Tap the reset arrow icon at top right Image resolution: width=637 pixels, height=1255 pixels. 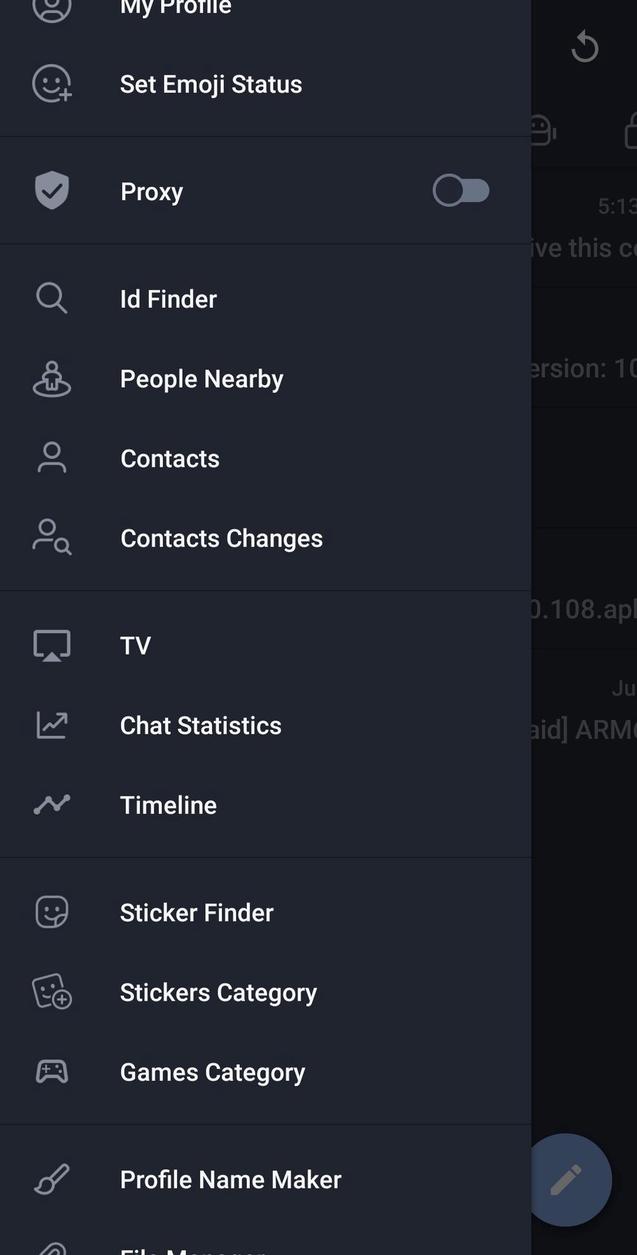(584, 46)
